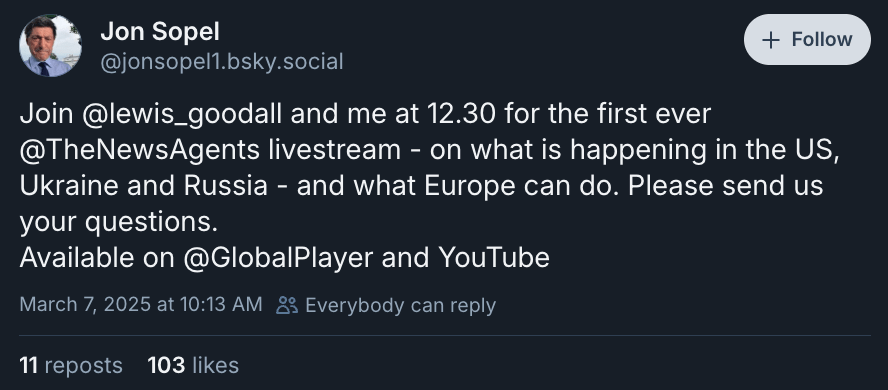Open Jon Sopel's profile avatar picture

pyautogui.click(x=50, y=45)
